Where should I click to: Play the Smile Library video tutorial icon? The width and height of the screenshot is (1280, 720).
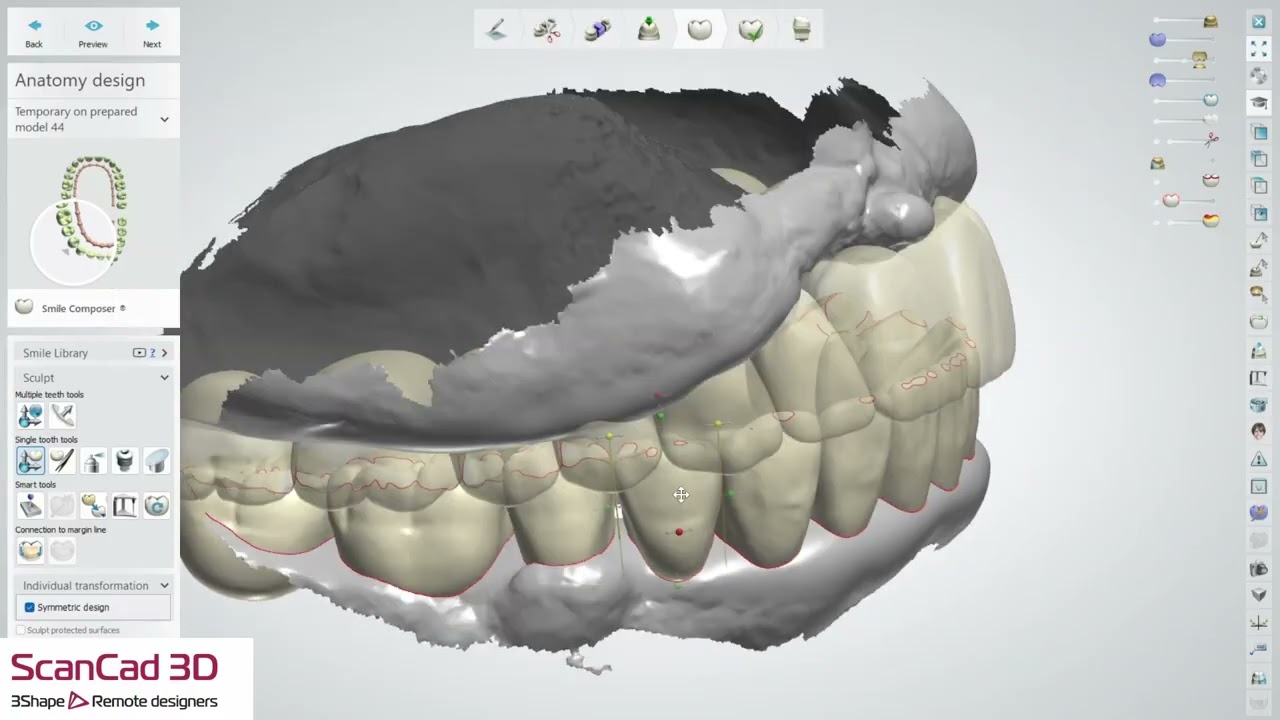click(139, 353)
